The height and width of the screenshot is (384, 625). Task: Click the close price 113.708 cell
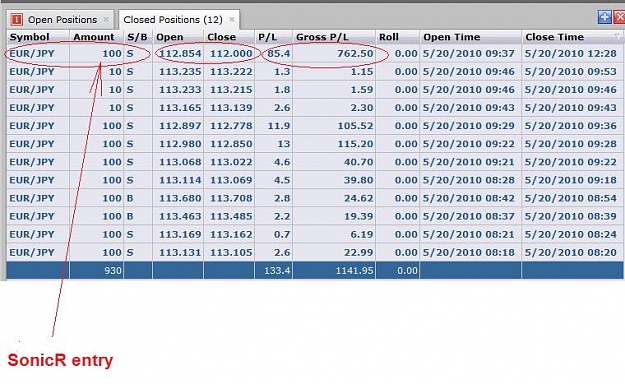point(231,198)
